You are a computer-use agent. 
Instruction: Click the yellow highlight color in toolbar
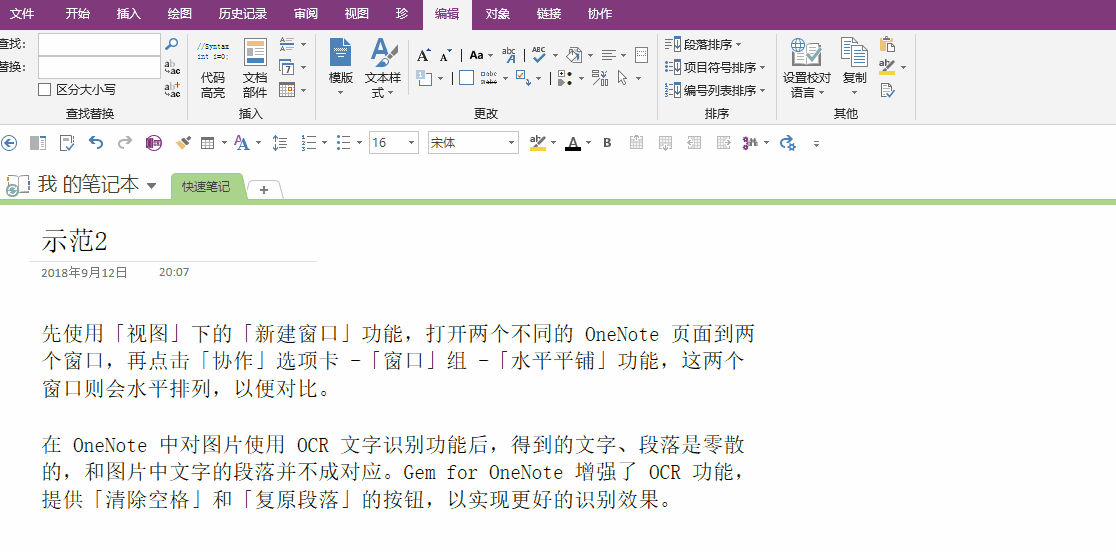click(537, 143)
